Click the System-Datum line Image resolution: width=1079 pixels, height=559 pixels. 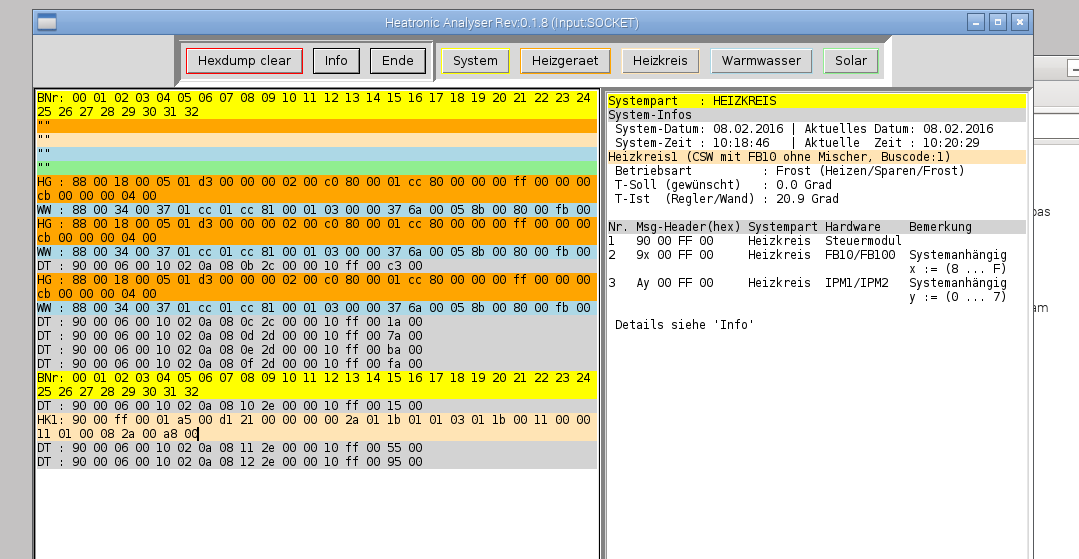click(804, 129)
